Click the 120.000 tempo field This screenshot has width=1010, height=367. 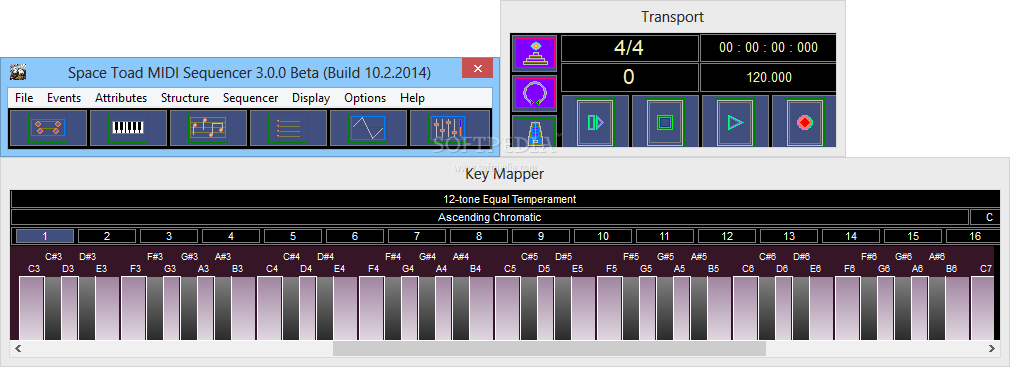click(x=768, y=77)
